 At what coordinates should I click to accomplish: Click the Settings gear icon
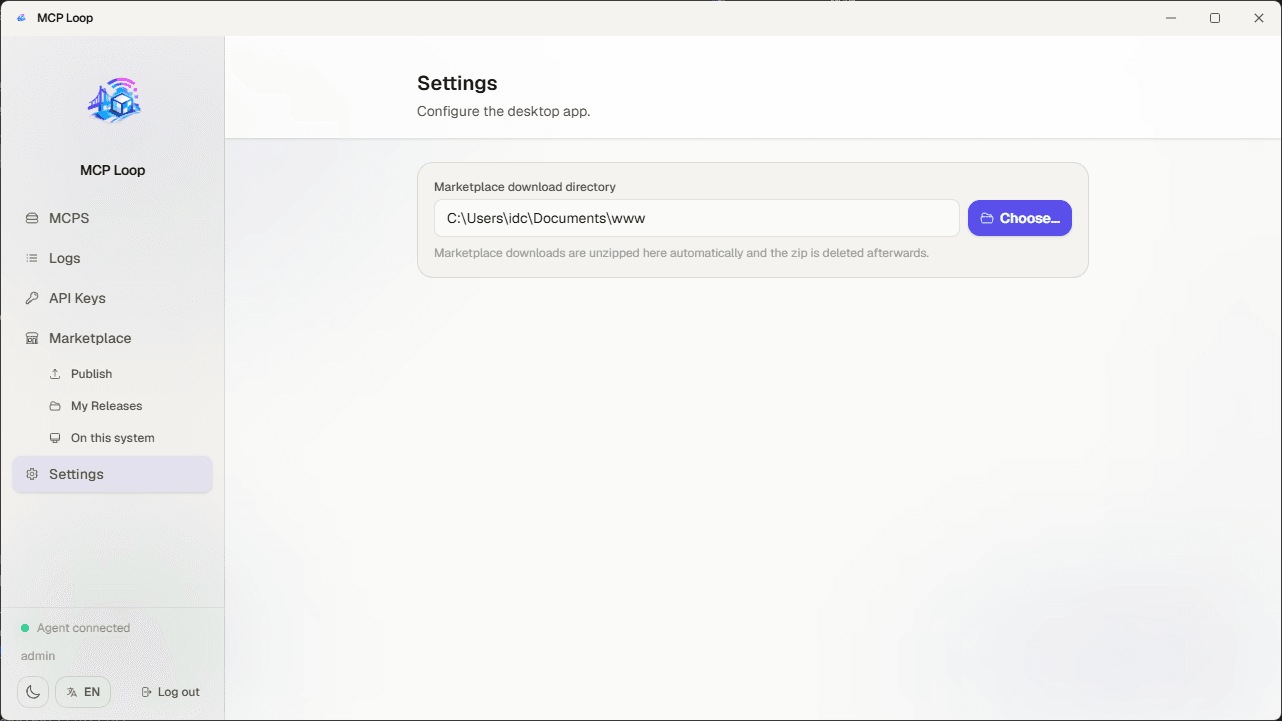(x=32, y=474)
